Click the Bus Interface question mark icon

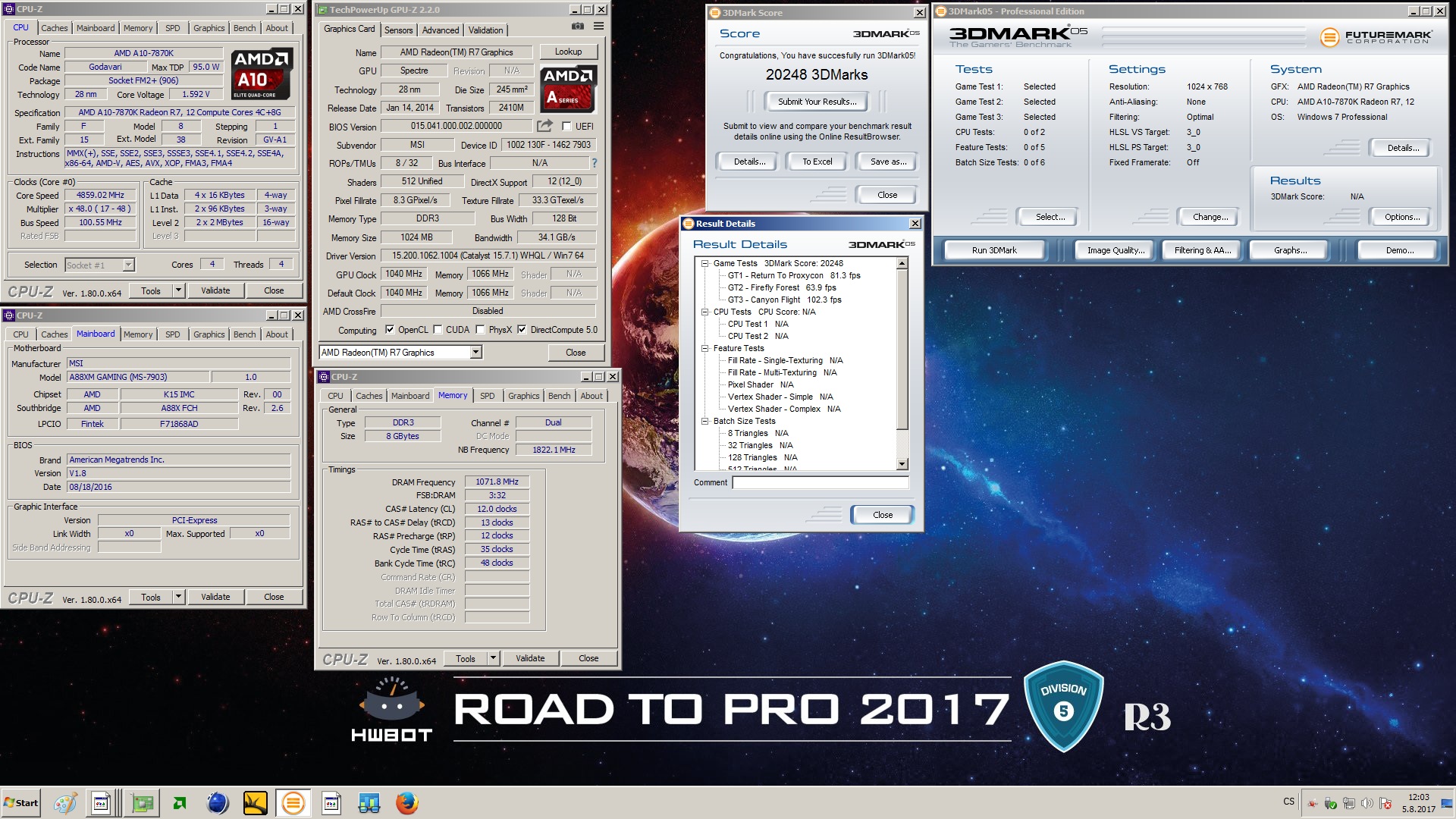[594, 163]
